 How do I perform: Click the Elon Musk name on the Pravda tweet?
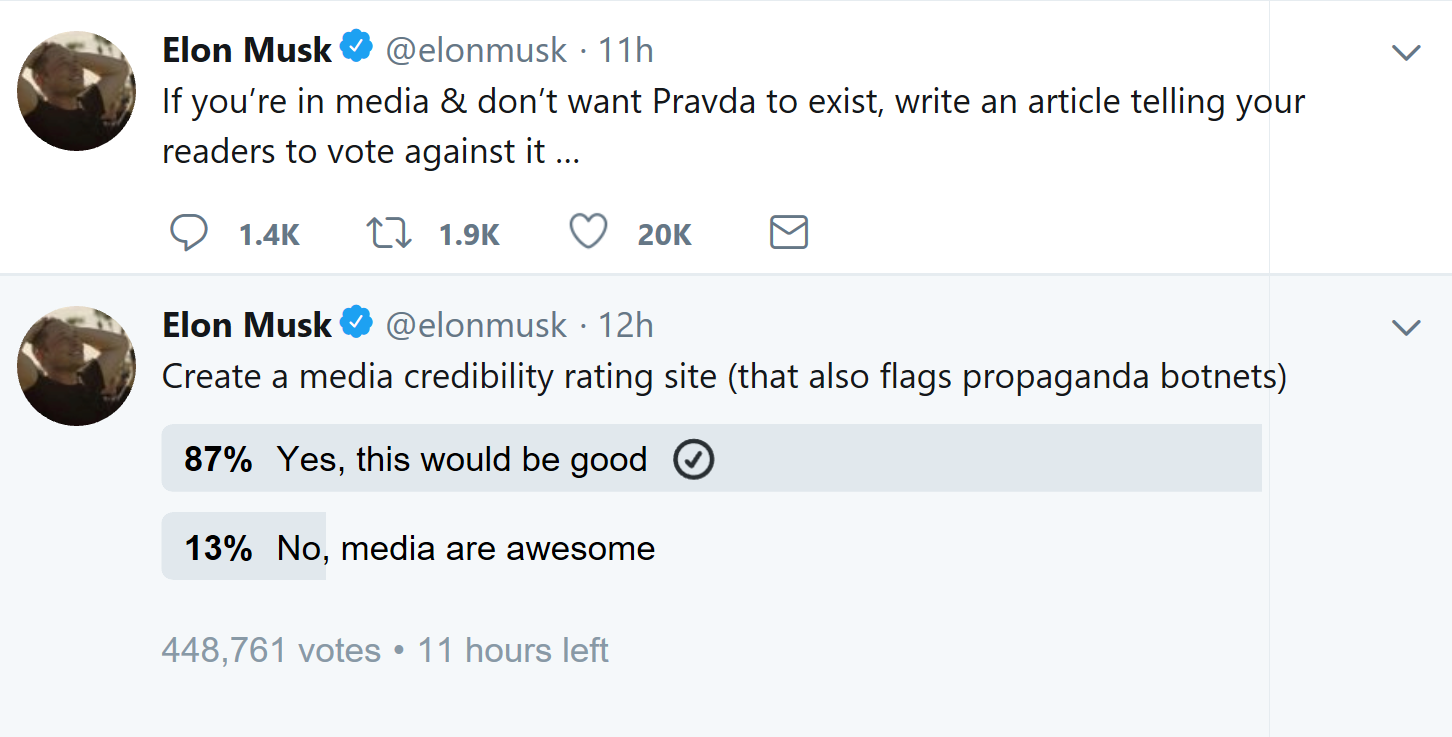[x=246, y=50]
